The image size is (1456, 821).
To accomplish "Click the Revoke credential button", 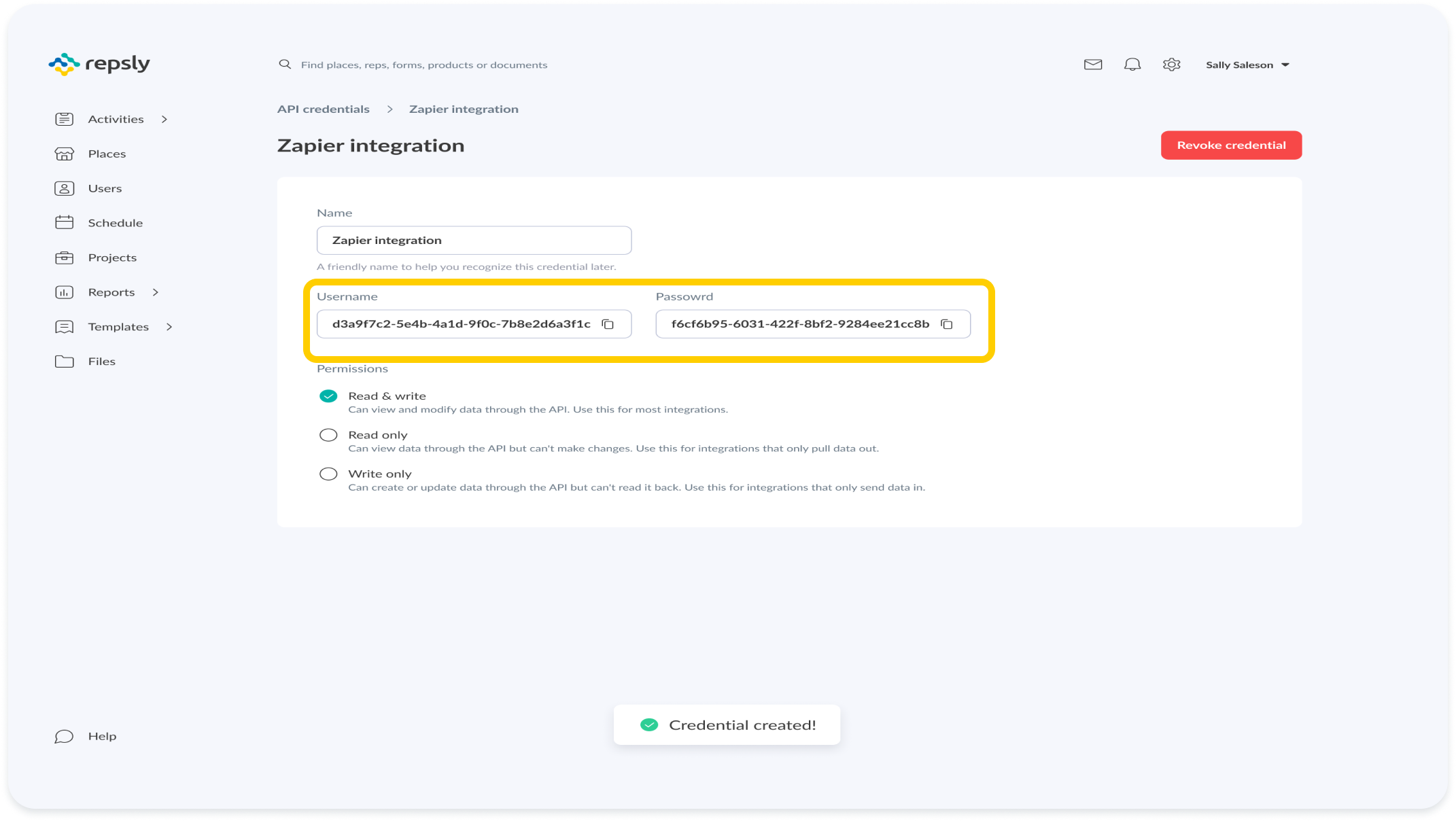I will pyautogui.click(x=1231, y=145).
